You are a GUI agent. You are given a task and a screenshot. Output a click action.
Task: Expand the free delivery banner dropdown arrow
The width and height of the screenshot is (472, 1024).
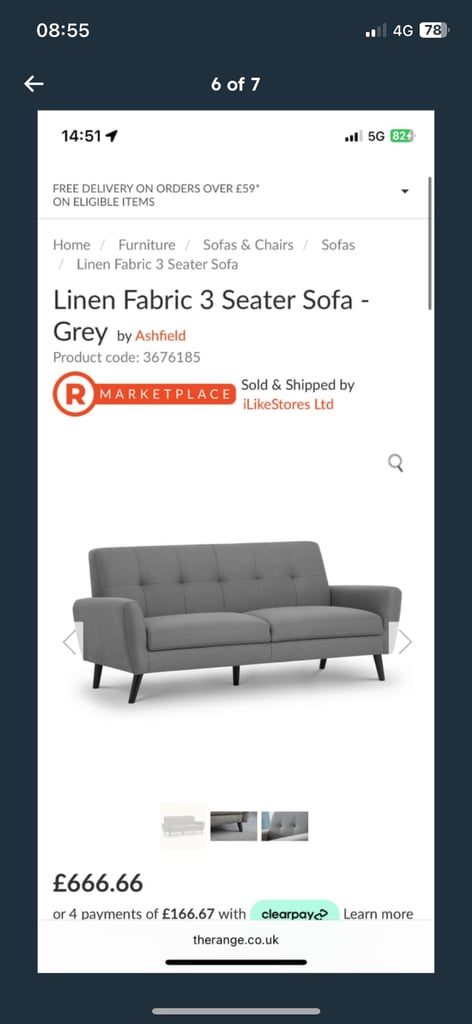(x=405, y=191)
